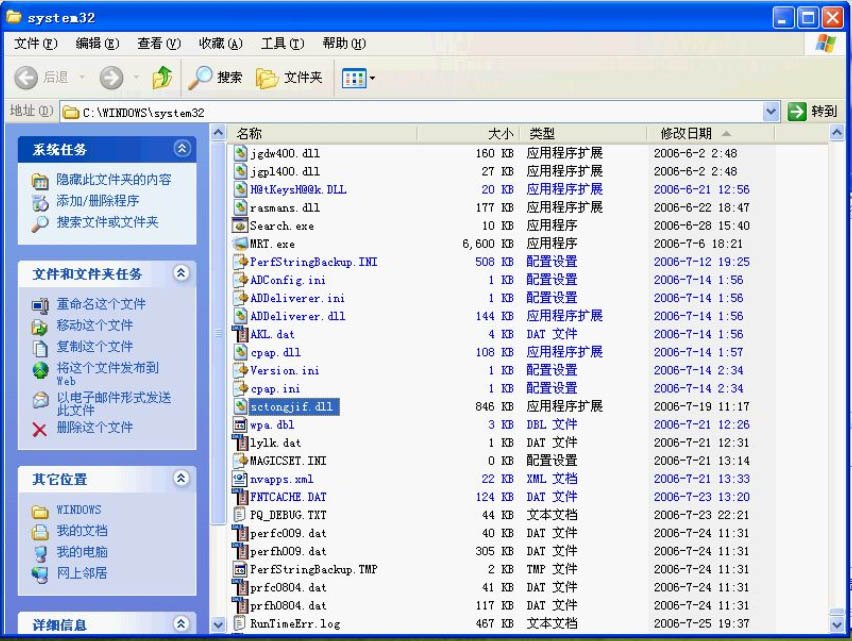
Task: Select the sctongjif.dll file name
Action: (294, 406)
